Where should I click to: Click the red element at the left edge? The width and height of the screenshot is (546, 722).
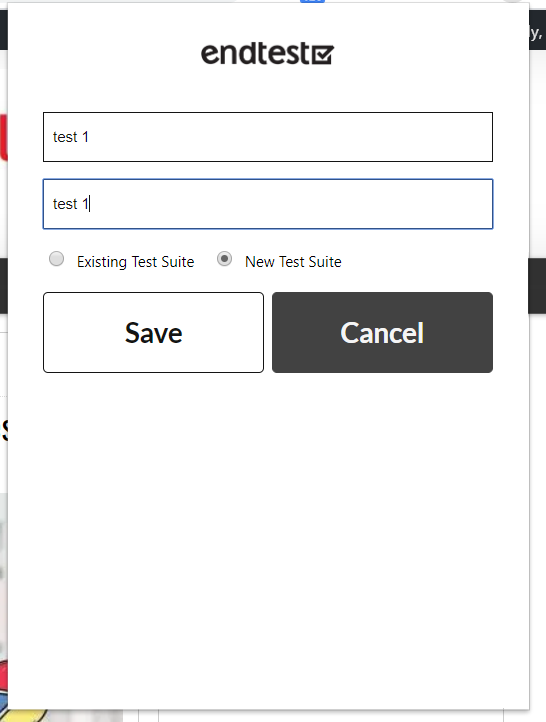tap(4, 138)
